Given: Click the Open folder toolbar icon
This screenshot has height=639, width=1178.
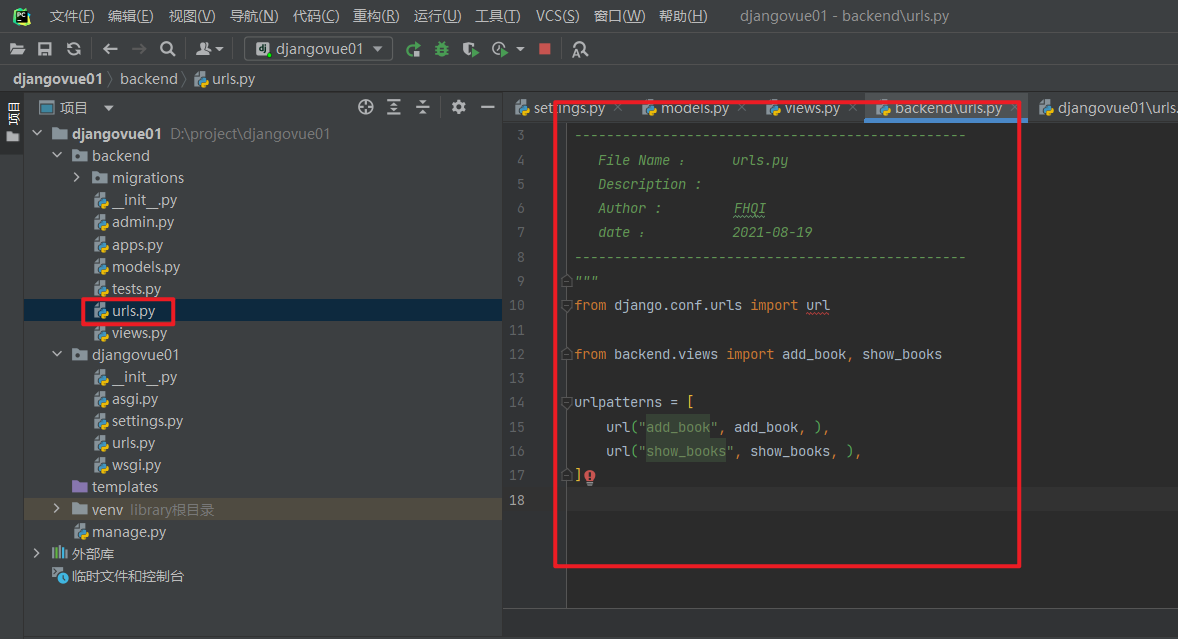Looking at the screenshot, I should pos(17,50).
